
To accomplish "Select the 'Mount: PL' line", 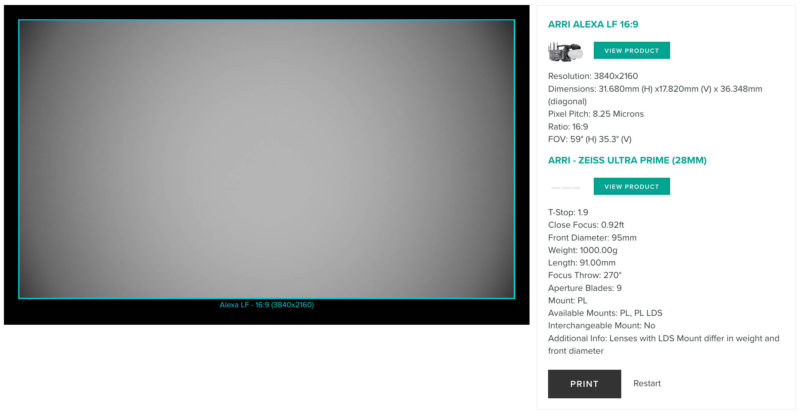I will click(567, 300).
